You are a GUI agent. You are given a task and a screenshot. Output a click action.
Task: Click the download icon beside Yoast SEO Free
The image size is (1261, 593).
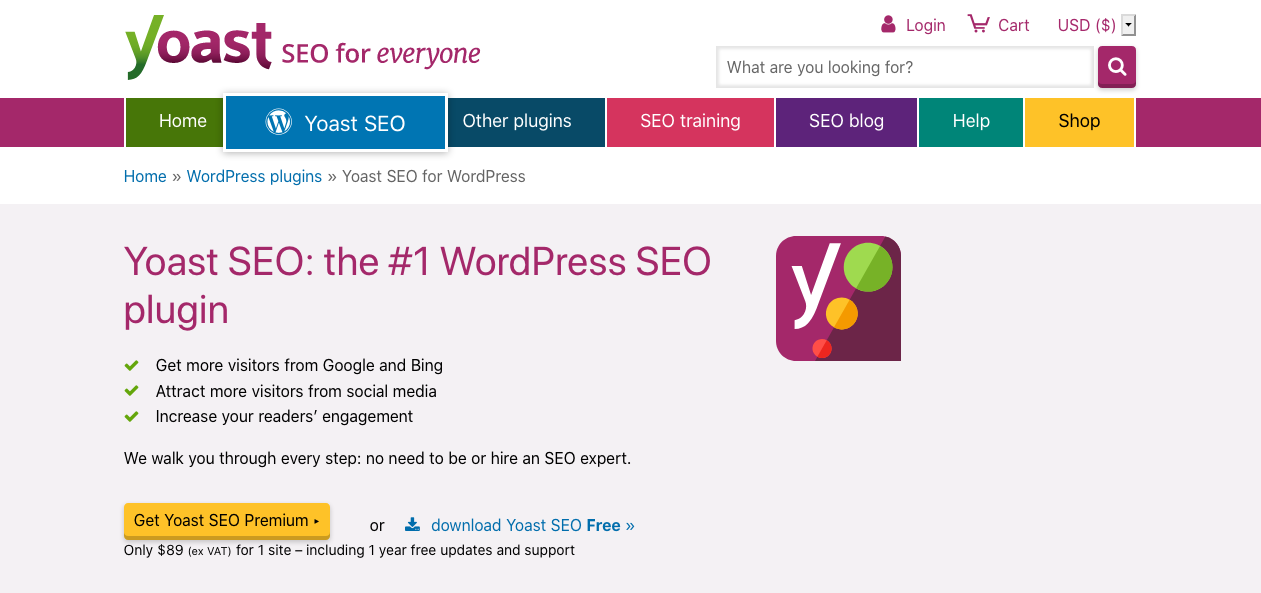pos(412,524)
